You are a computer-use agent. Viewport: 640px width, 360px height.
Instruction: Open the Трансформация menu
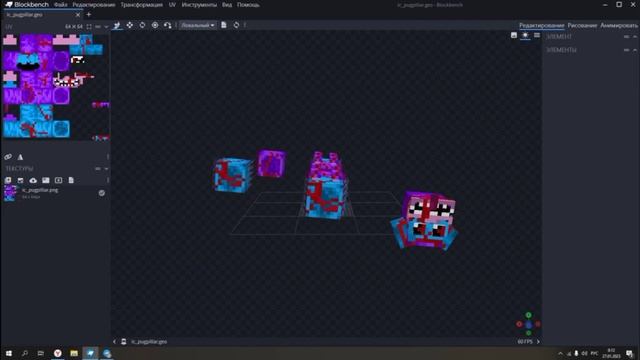142,5
